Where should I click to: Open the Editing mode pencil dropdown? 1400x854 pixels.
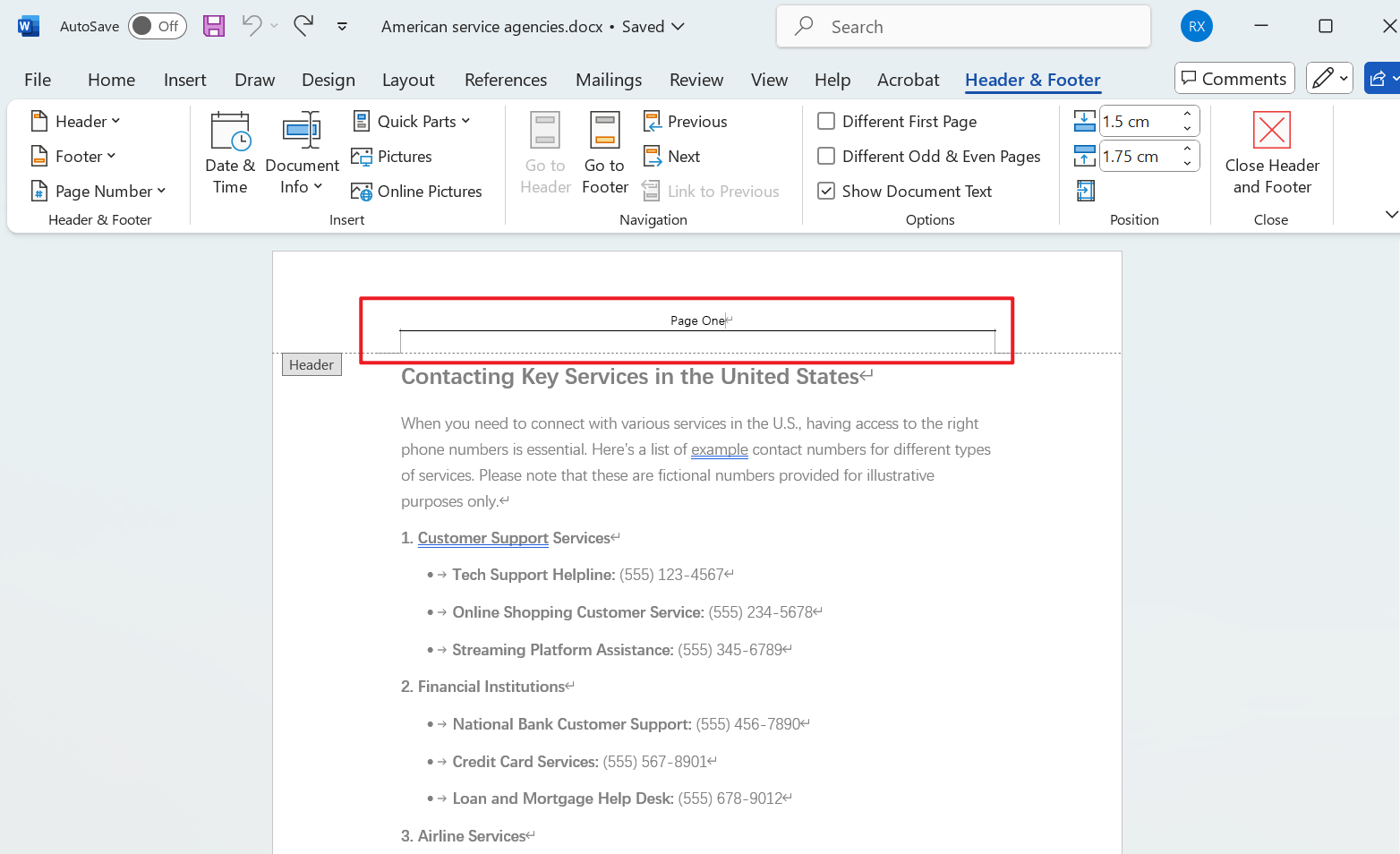click(1329, 79)
